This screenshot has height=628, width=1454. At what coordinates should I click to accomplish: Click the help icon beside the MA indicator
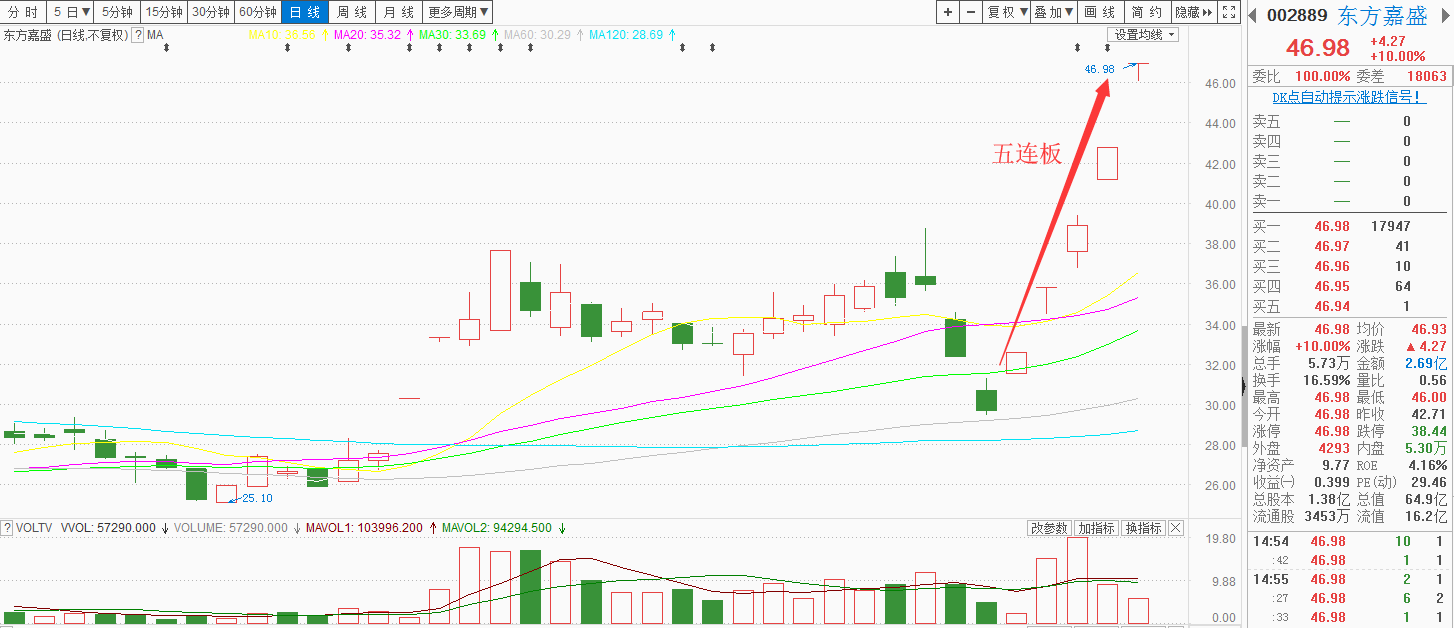pos(138,35)
